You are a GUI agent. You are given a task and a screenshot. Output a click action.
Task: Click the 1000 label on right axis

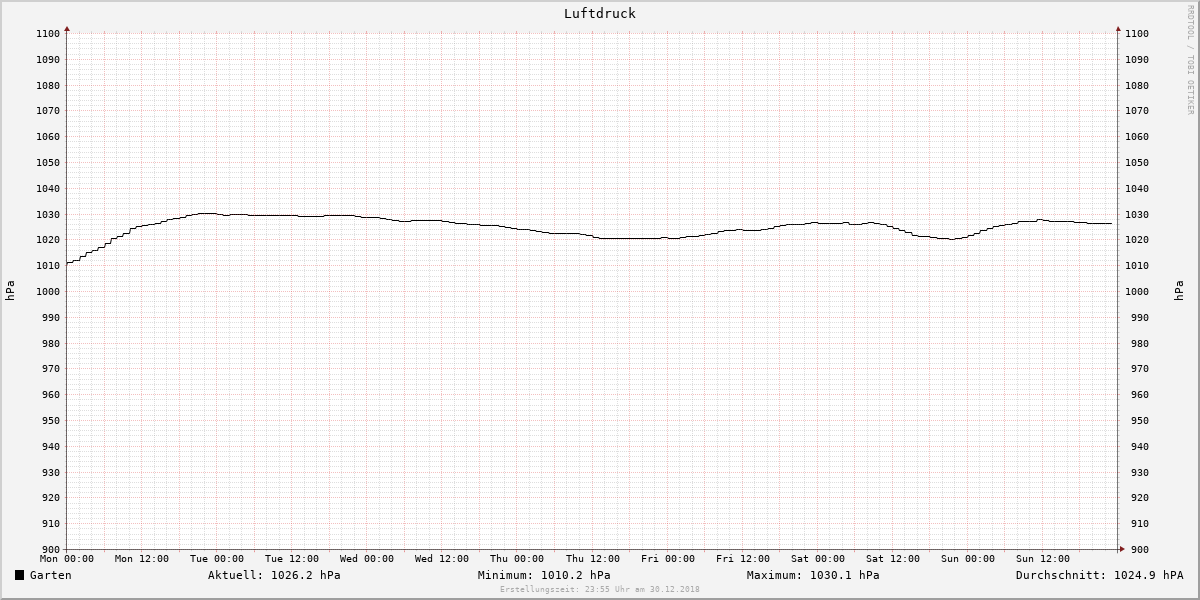pos(1137,292)
